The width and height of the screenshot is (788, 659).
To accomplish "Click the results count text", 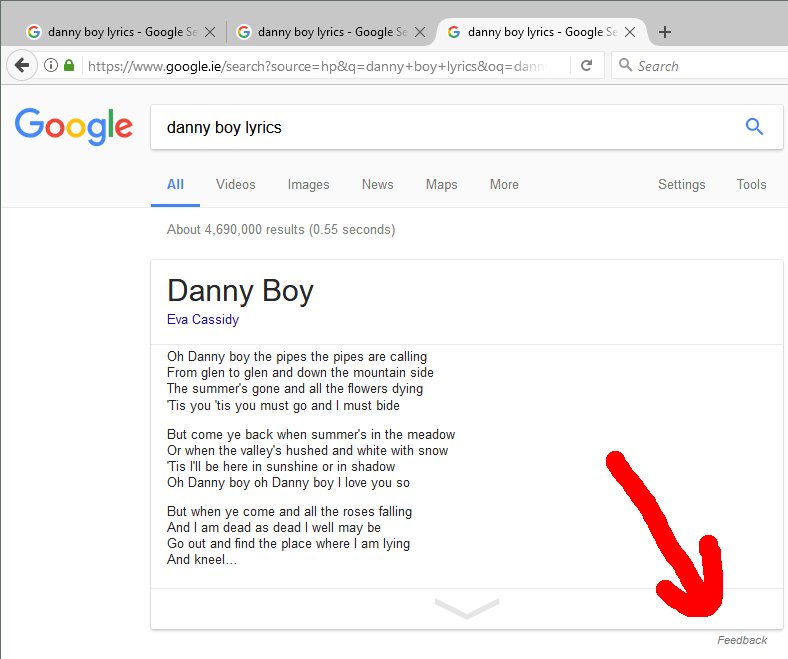I will click(281, 230).
